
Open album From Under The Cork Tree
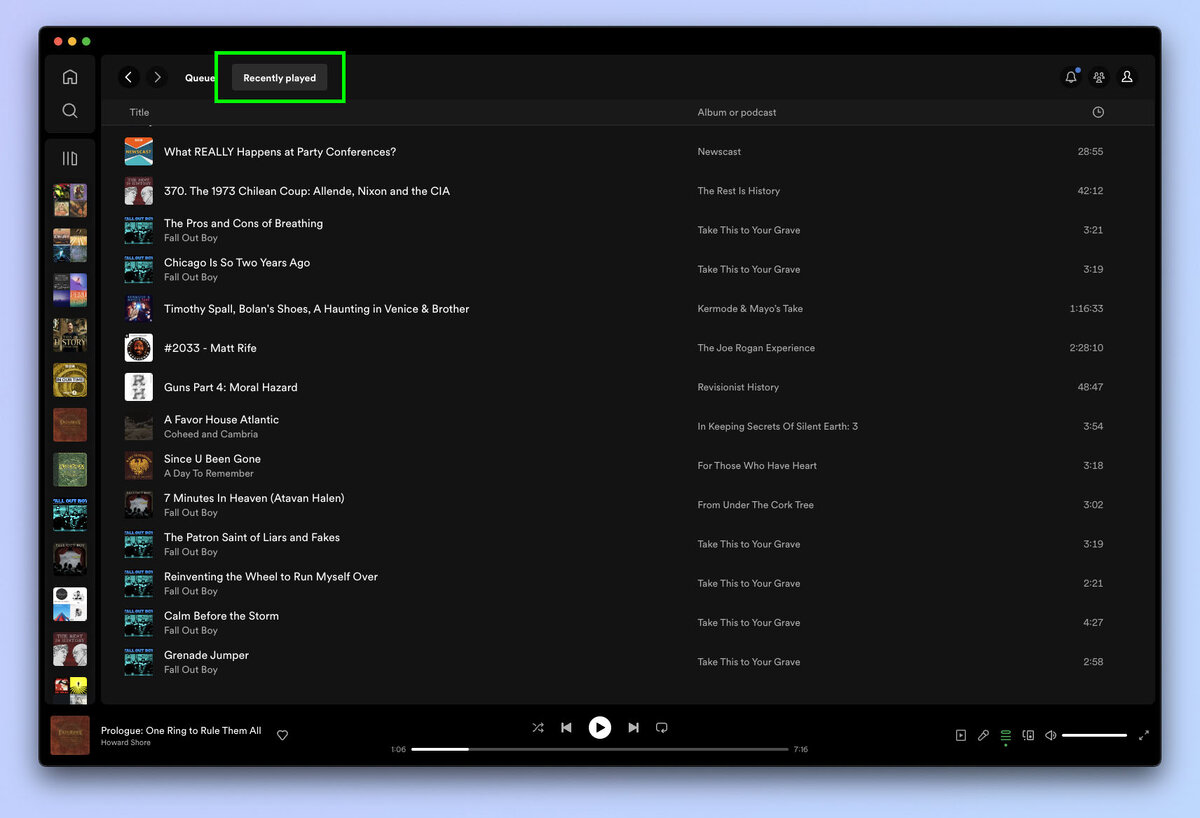[x=755, y=505]
